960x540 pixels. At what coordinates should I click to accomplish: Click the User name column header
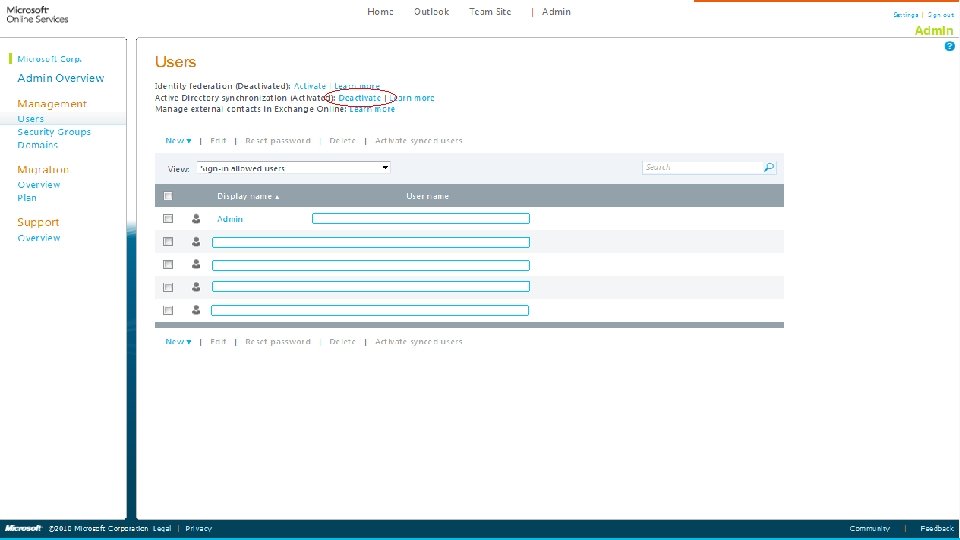pyautogui.click(x=427, y=197)
